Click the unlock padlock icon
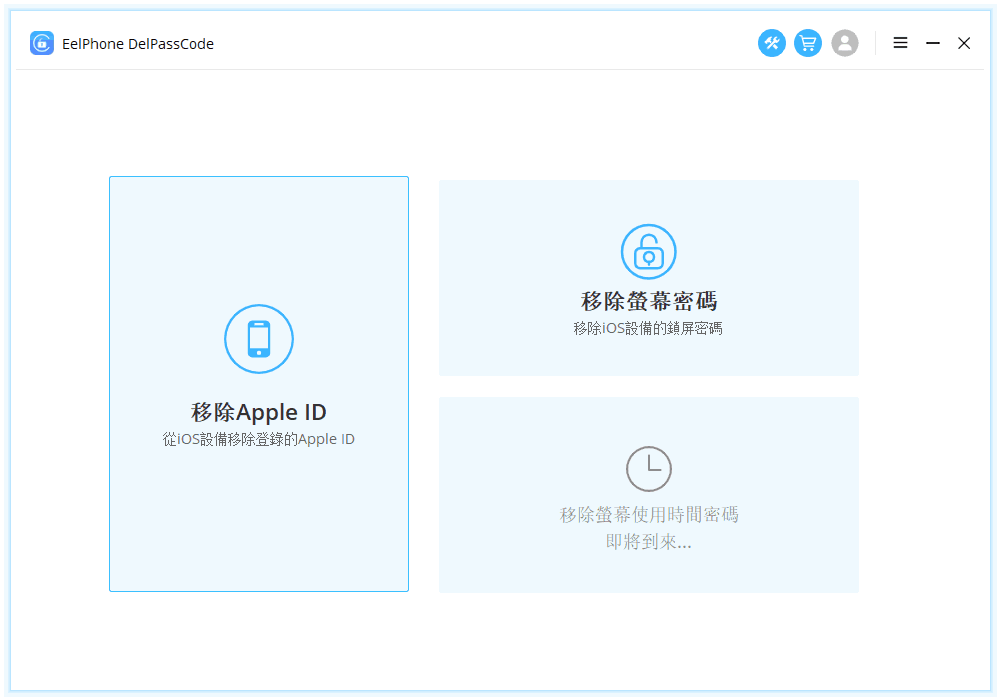Screen dimensions: 1000x700 (649, 252)
